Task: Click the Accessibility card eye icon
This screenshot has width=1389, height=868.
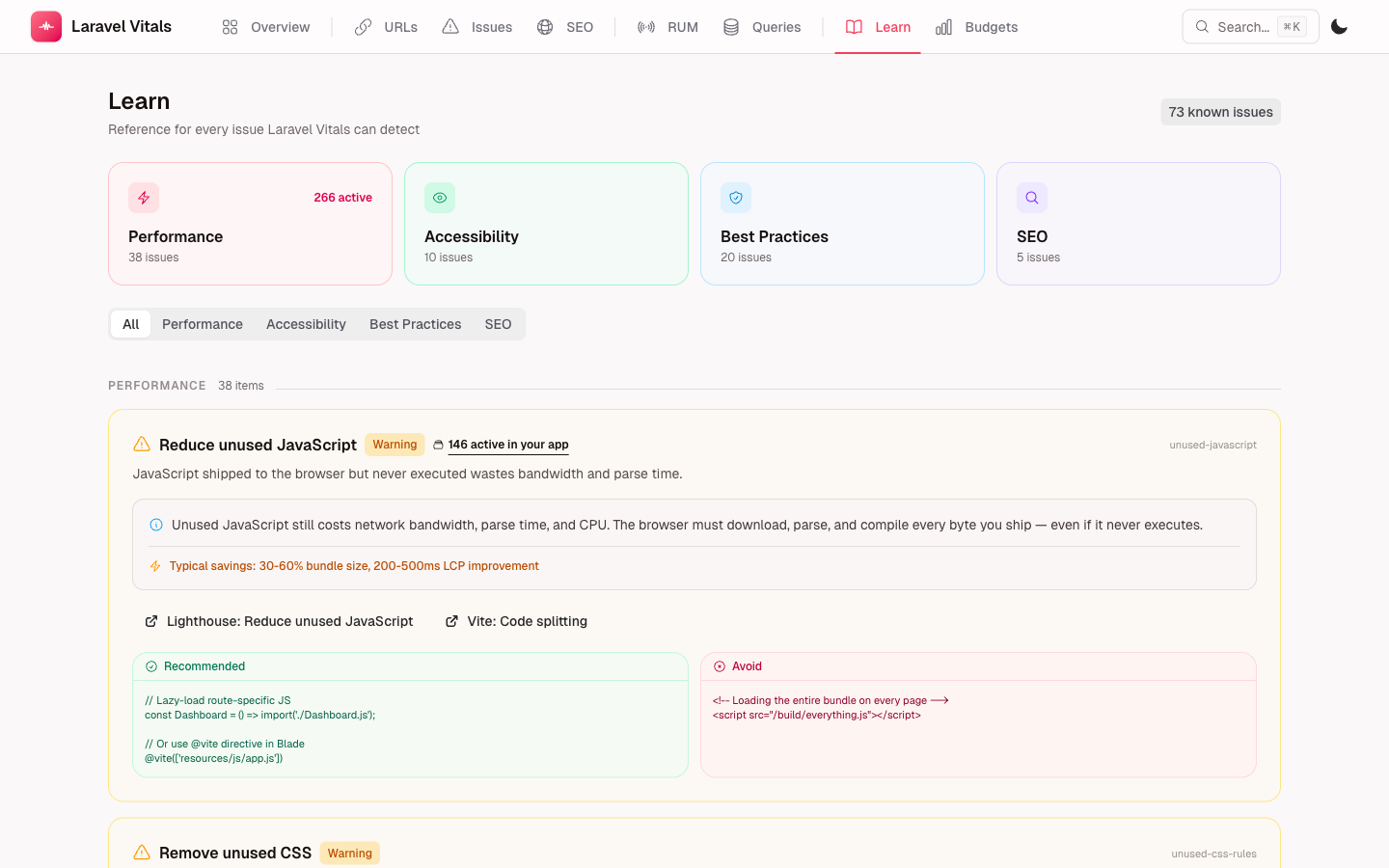Action: 440,198
